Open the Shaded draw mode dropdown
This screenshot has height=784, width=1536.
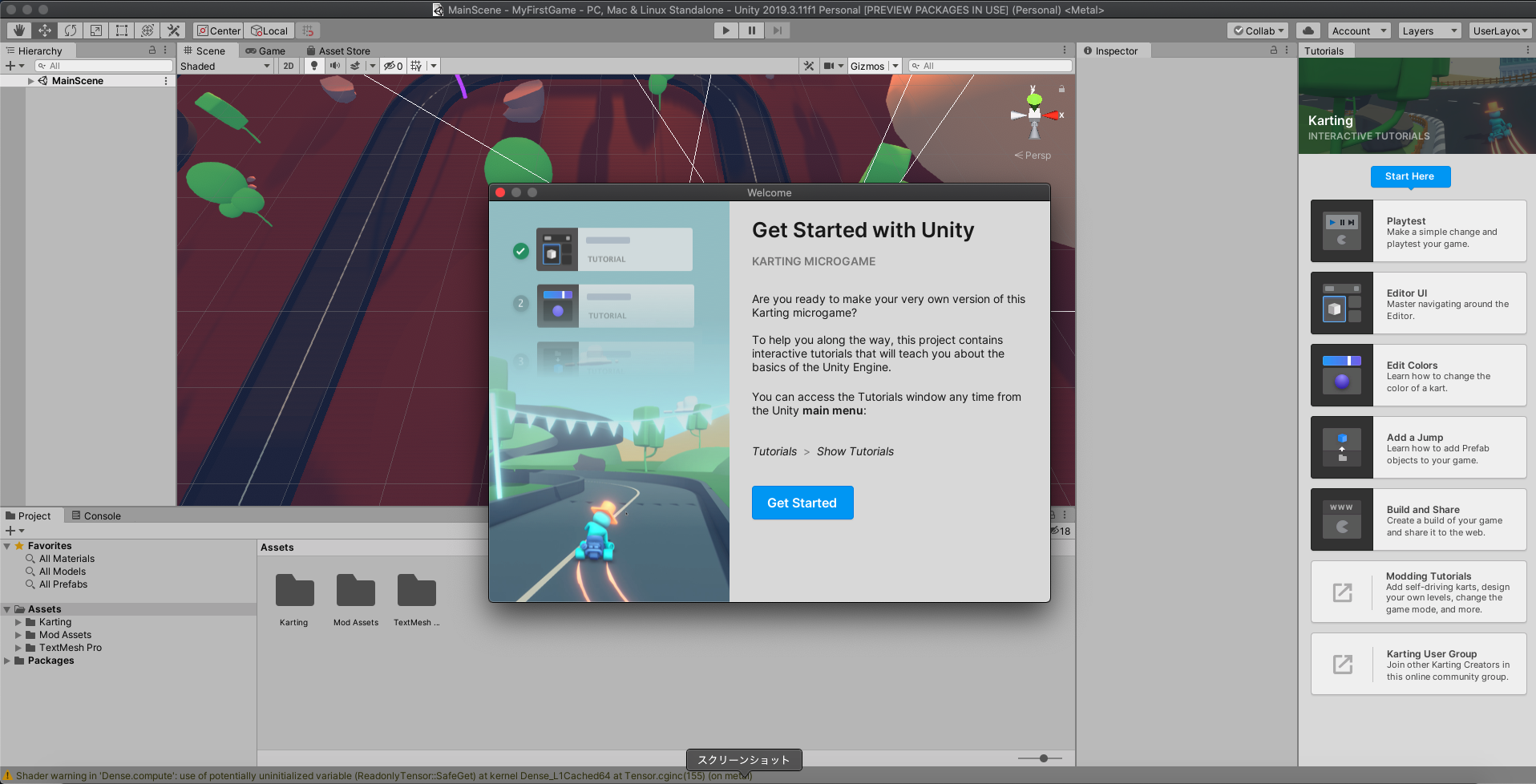pos(225,66)
